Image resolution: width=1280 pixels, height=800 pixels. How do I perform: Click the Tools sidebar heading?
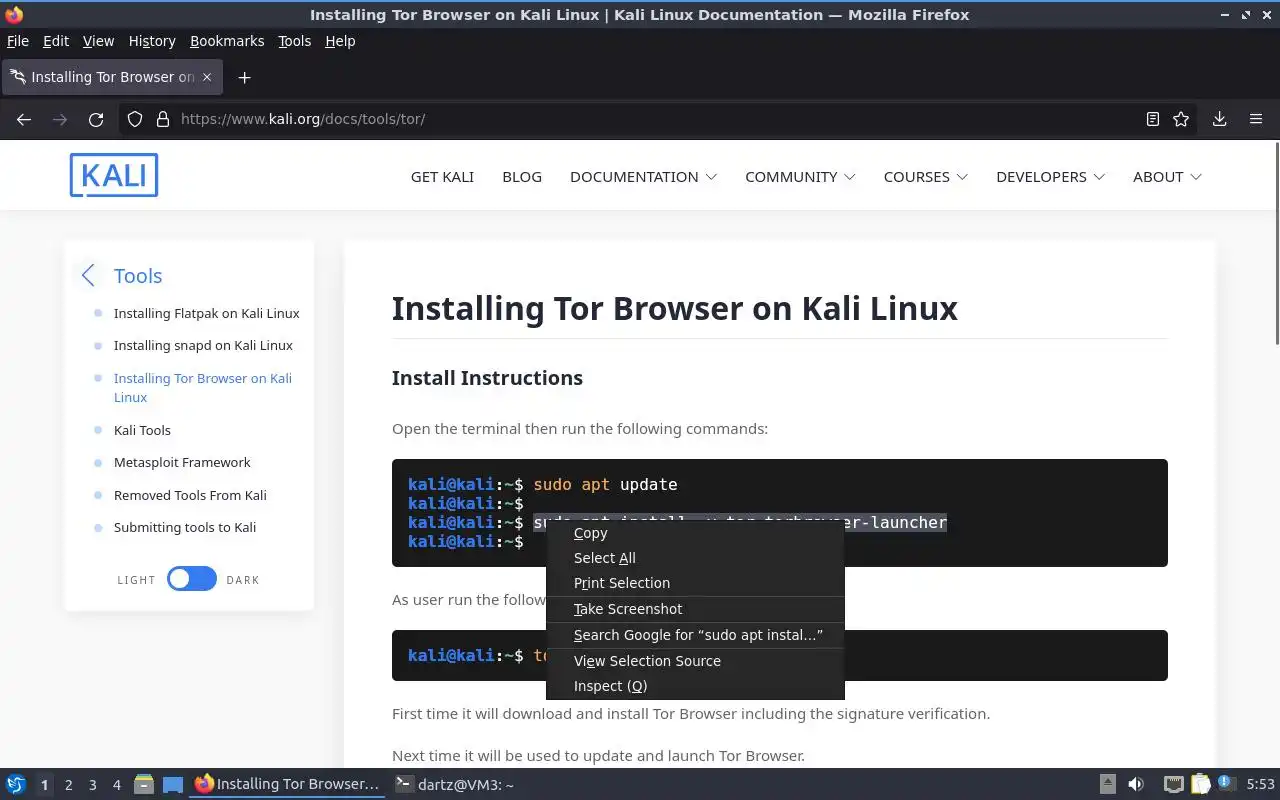(138, 276)
